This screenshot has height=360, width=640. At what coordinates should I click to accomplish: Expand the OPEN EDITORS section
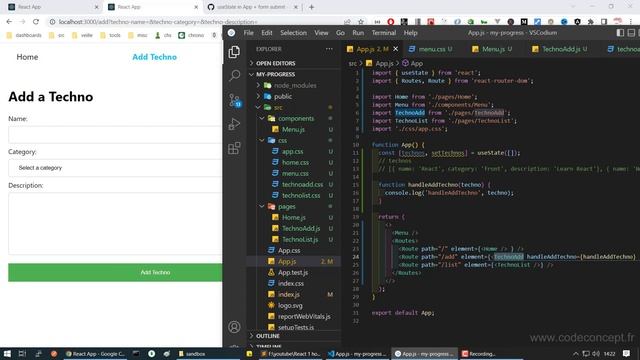pos(294,63)
